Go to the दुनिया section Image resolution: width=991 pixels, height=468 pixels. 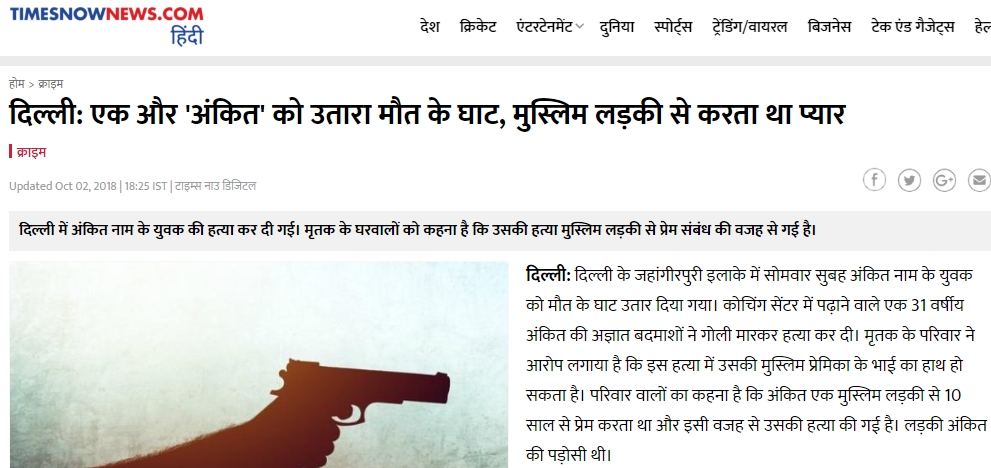pos(617,27)
